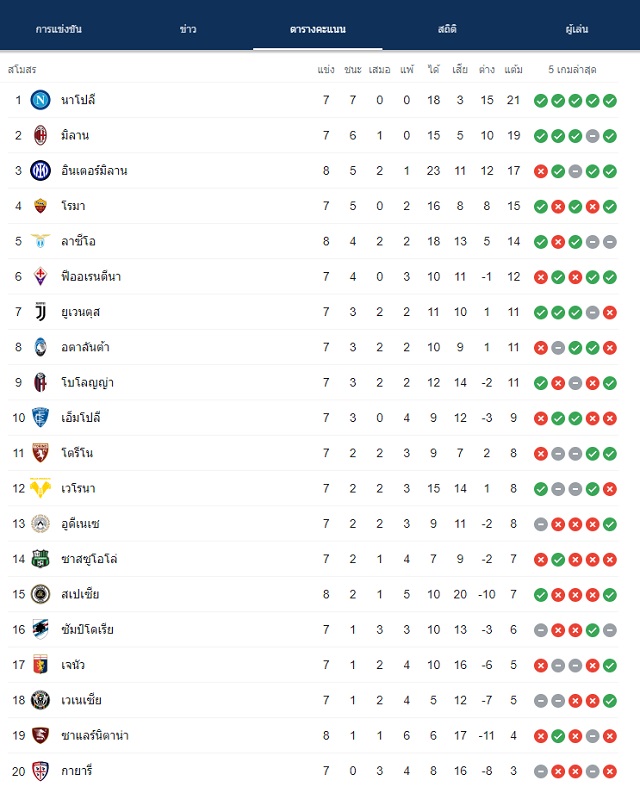
Task: Click the Sampdoria club crest
Action: click(40, 630)
